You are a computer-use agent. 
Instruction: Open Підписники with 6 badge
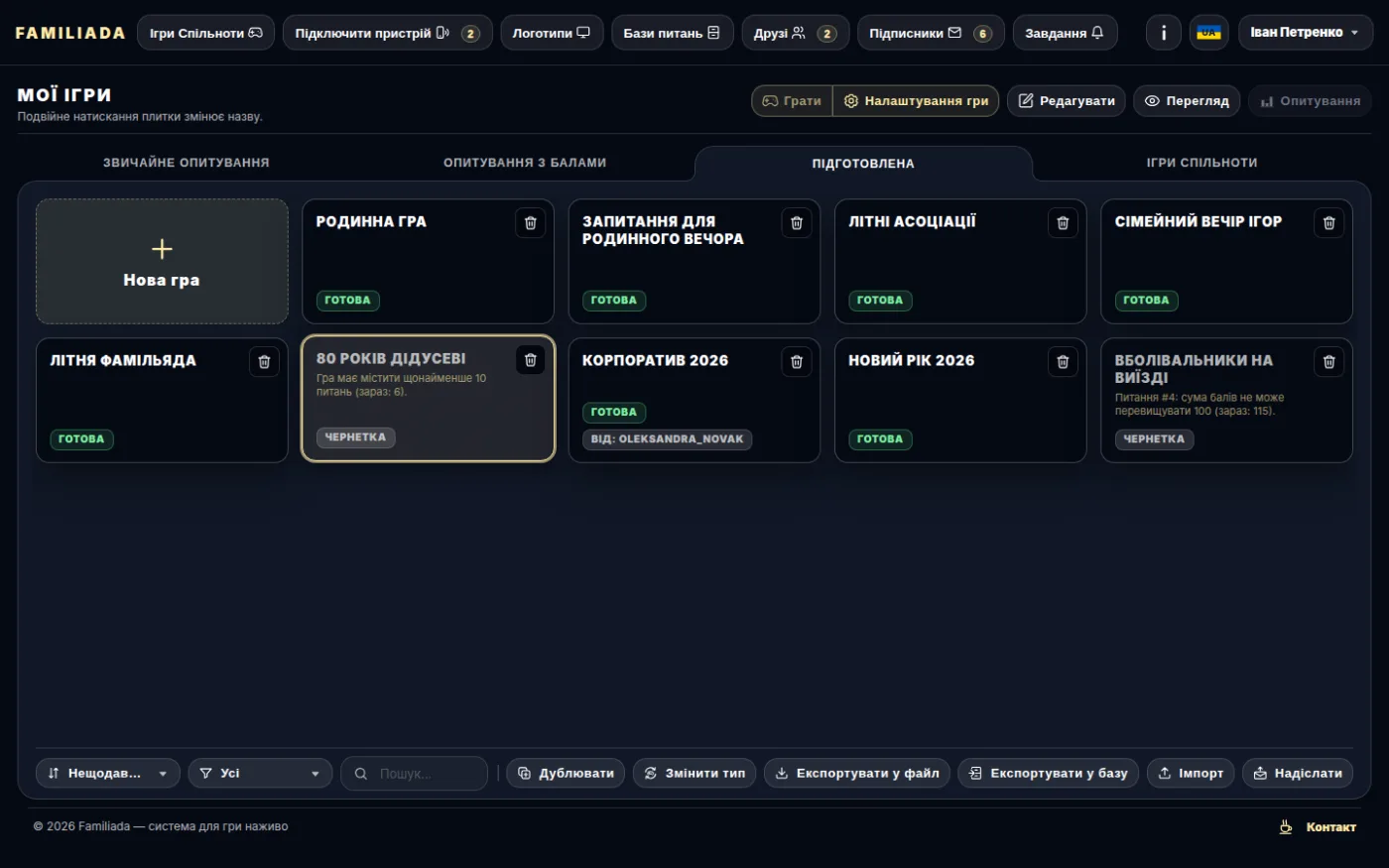click(931, 33)
